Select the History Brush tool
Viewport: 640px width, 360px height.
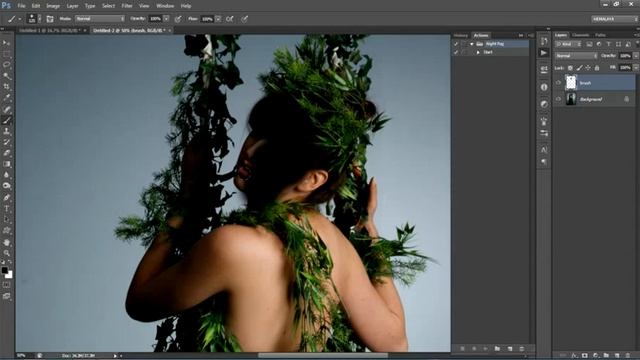[7, 142]
